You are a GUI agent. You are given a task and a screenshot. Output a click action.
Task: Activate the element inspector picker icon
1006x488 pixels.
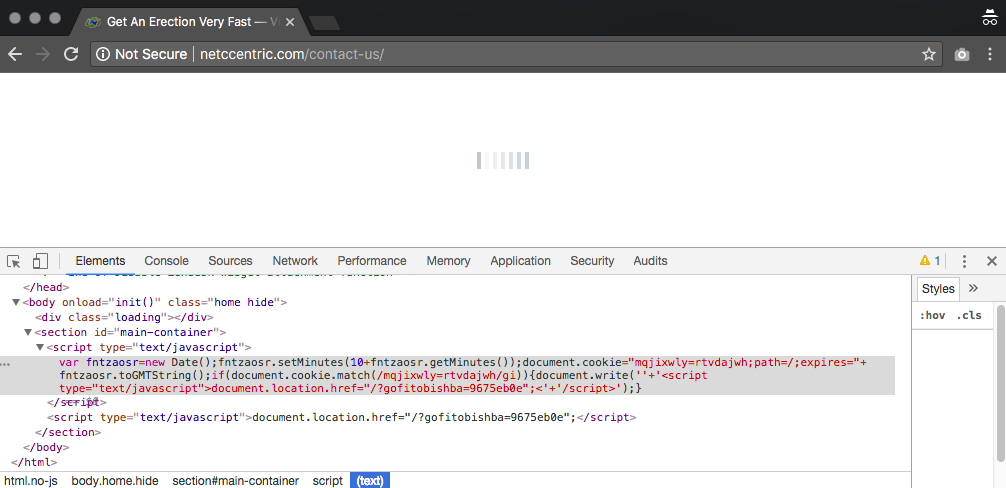point(13,261)
